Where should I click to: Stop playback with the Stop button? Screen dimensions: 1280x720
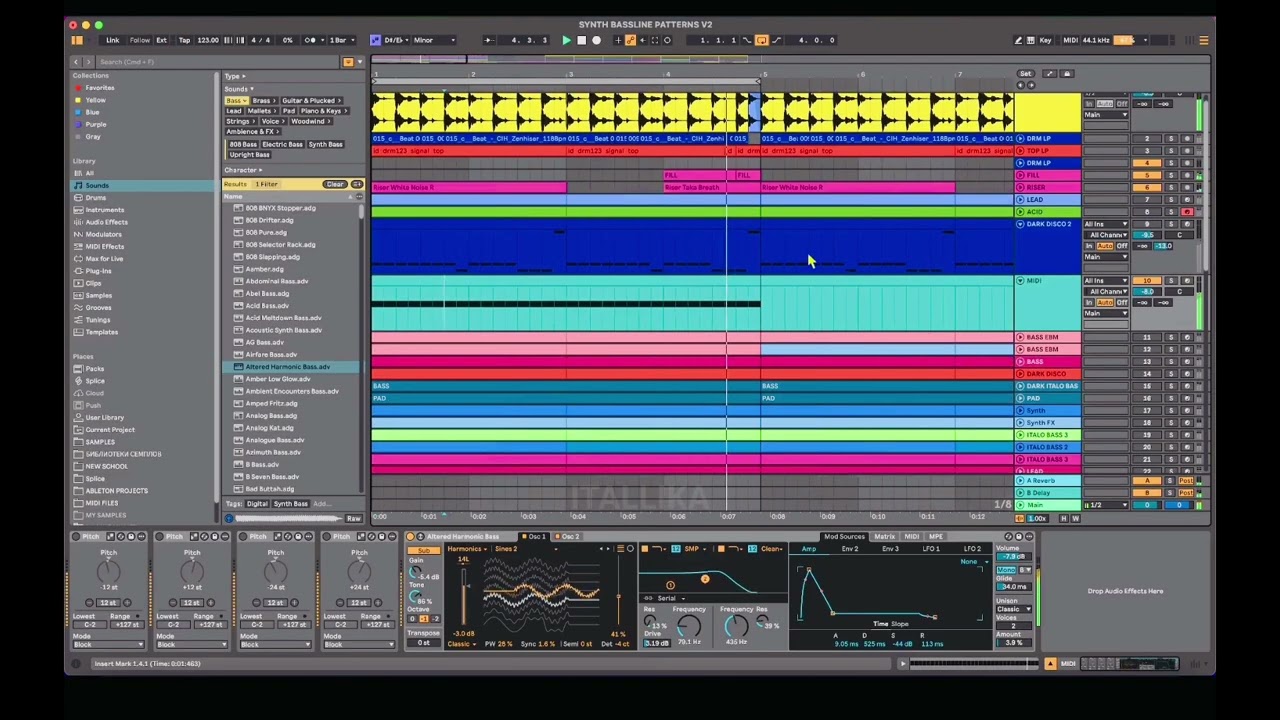[x=581, y=40]
